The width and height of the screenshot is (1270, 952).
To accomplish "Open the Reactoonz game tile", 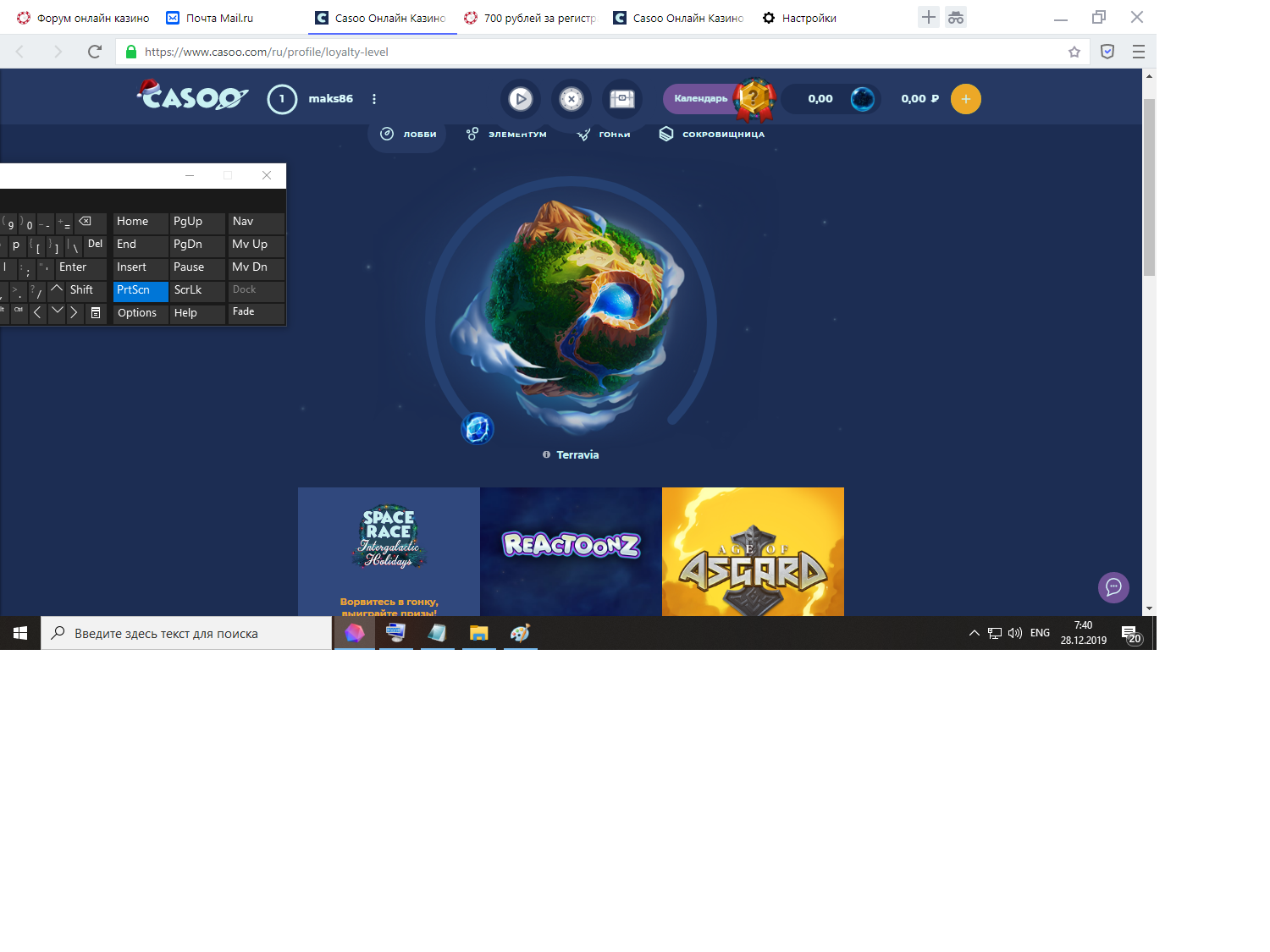I will (x=571, y=552).
